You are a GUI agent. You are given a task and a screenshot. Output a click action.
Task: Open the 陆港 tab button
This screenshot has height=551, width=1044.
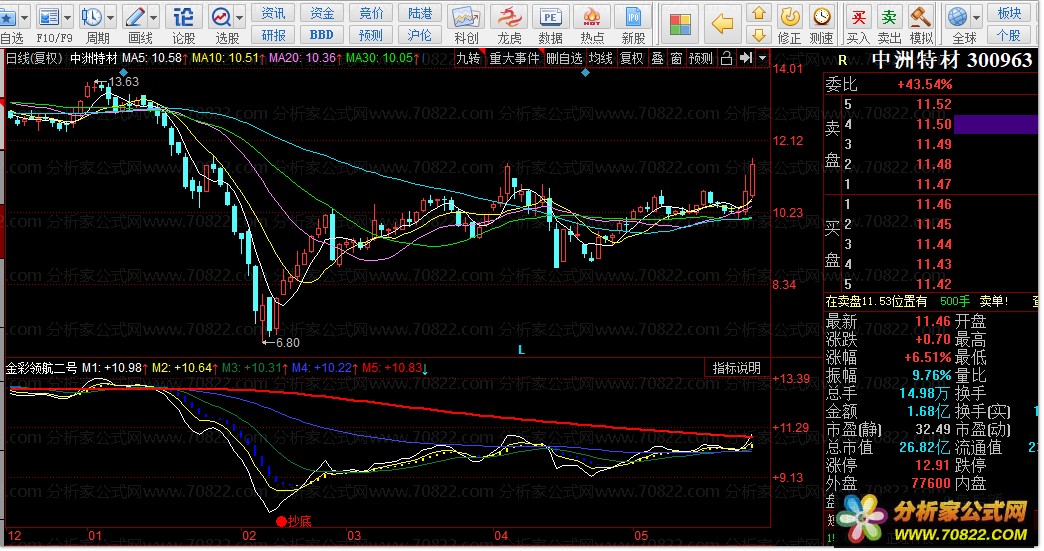pos(419,13)
